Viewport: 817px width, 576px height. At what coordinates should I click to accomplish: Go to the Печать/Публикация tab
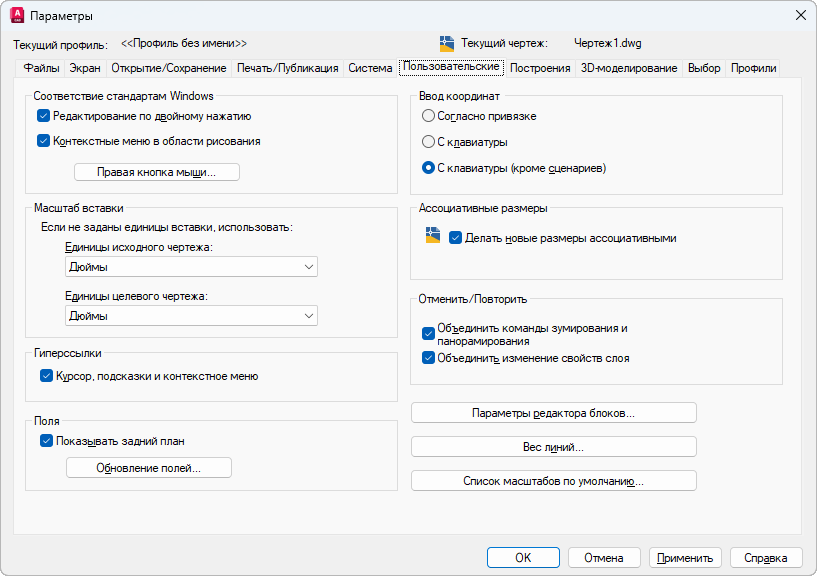(x=288, y=68)
